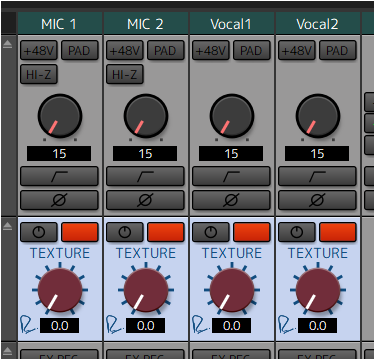
Task: Enable +48V phantom power on Vocal1
Action: [211, 50]
